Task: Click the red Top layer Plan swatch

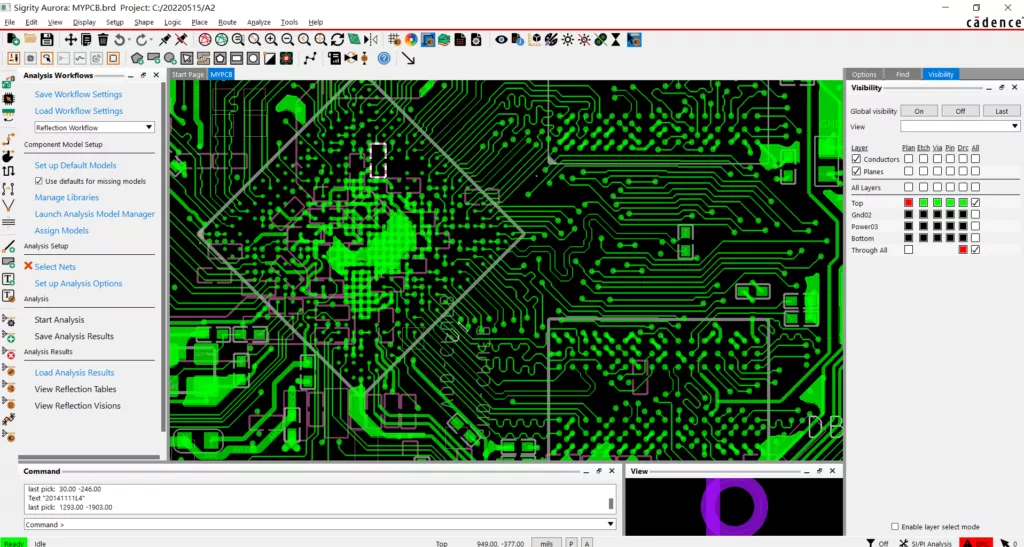Action: (x=908, y=203)
